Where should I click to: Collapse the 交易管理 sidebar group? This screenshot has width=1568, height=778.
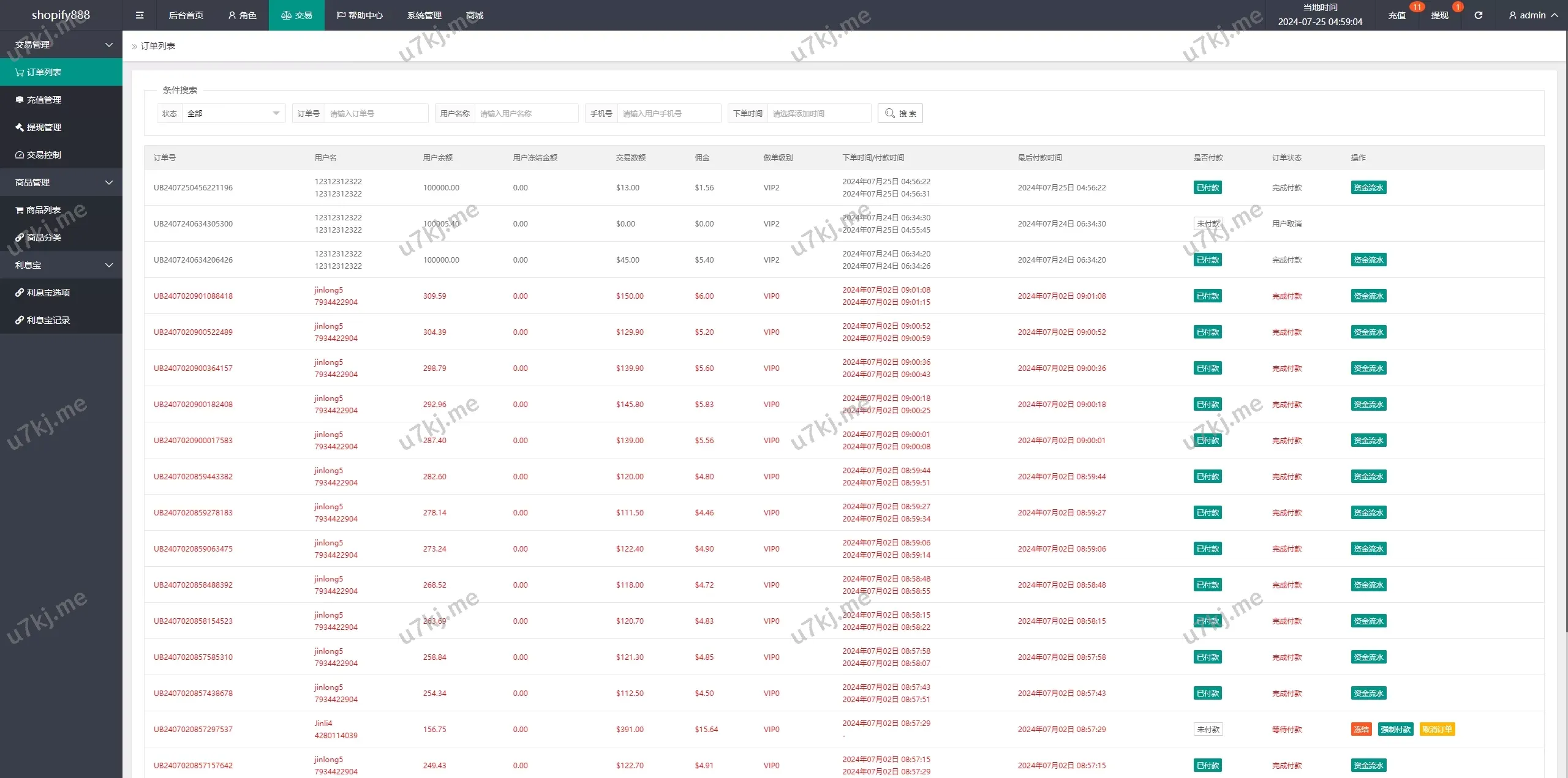coord(61,45)
